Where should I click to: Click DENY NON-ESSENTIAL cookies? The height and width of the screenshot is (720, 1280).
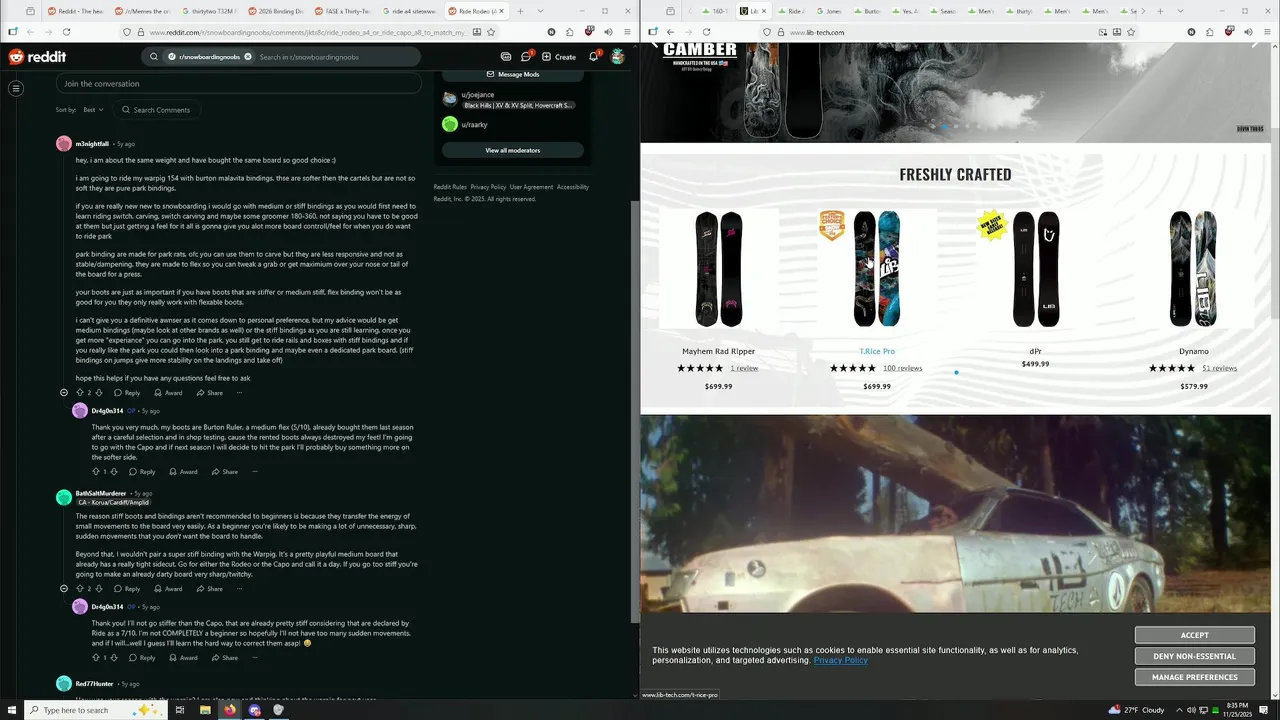coord(1194,656)
